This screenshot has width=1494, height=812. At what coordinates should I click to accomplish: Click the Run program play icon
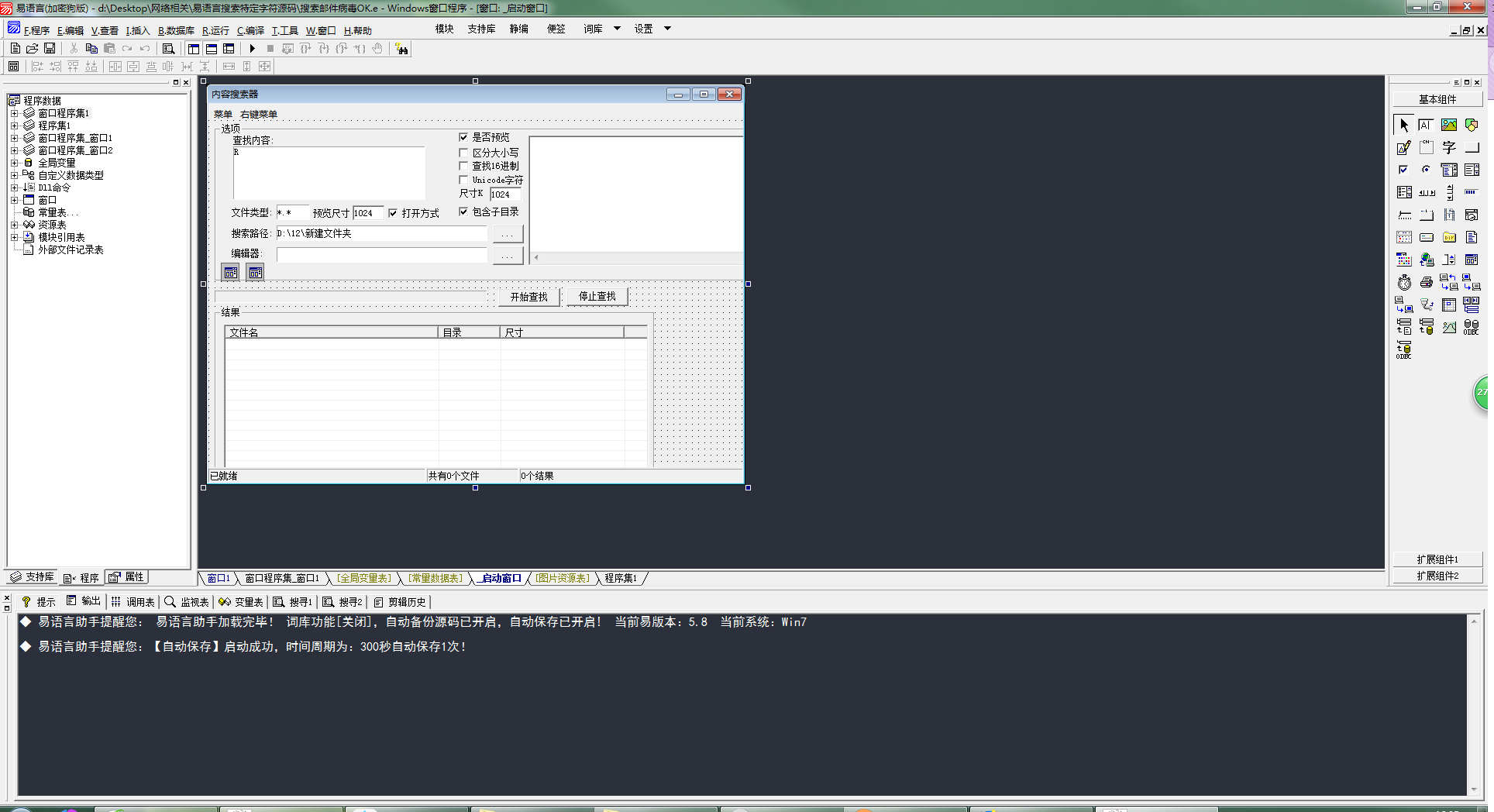[252, 48]
